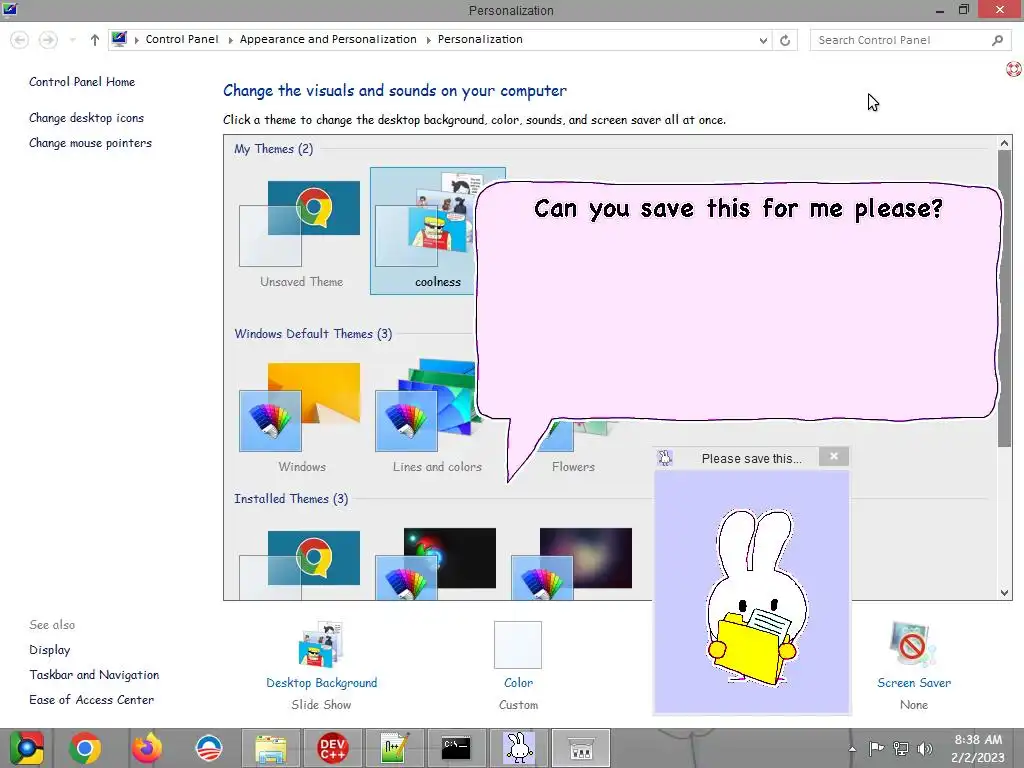Open Control Panel Home link

coord(82,82)
